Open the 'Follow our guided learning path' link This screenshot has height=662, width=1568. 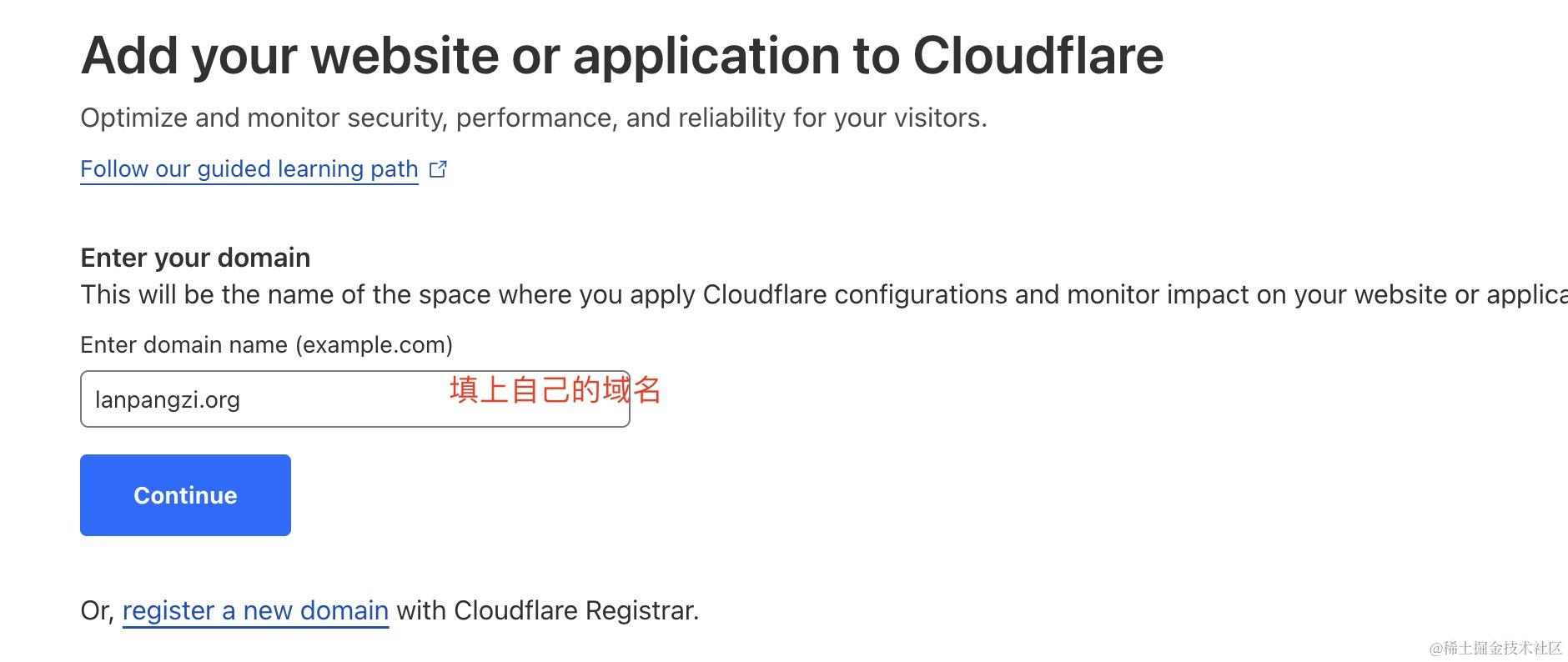(x=249, y=169)
